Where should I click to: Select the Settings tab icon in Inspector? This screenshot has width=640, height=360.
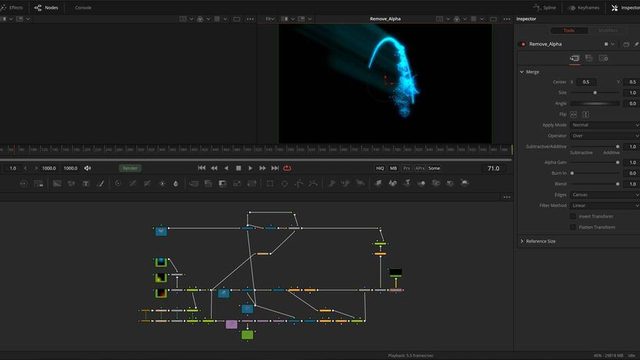pyautogui.click(x=603, y=58)
